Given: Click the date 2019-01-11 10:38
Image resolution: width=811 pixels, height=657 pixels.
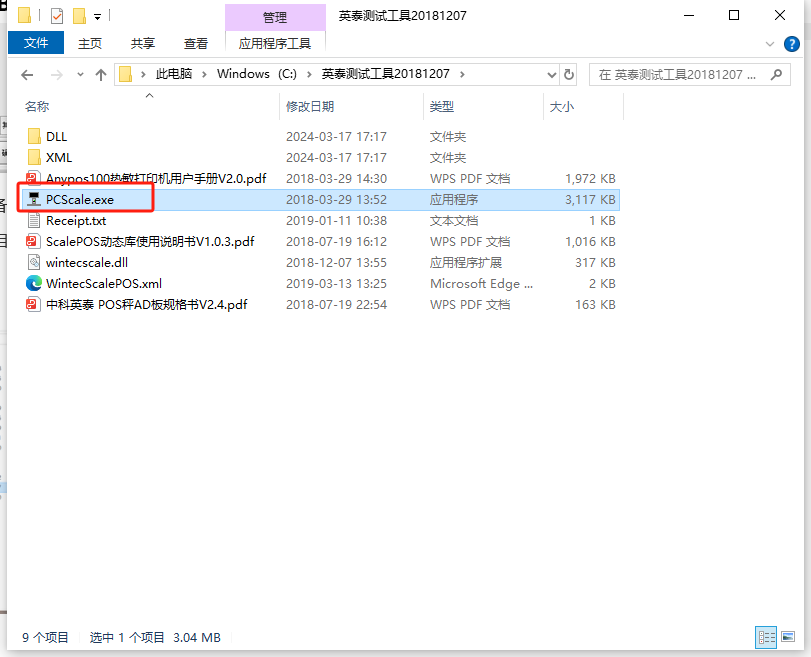Looking at the screenshot, I should click(x=336, y=221).
